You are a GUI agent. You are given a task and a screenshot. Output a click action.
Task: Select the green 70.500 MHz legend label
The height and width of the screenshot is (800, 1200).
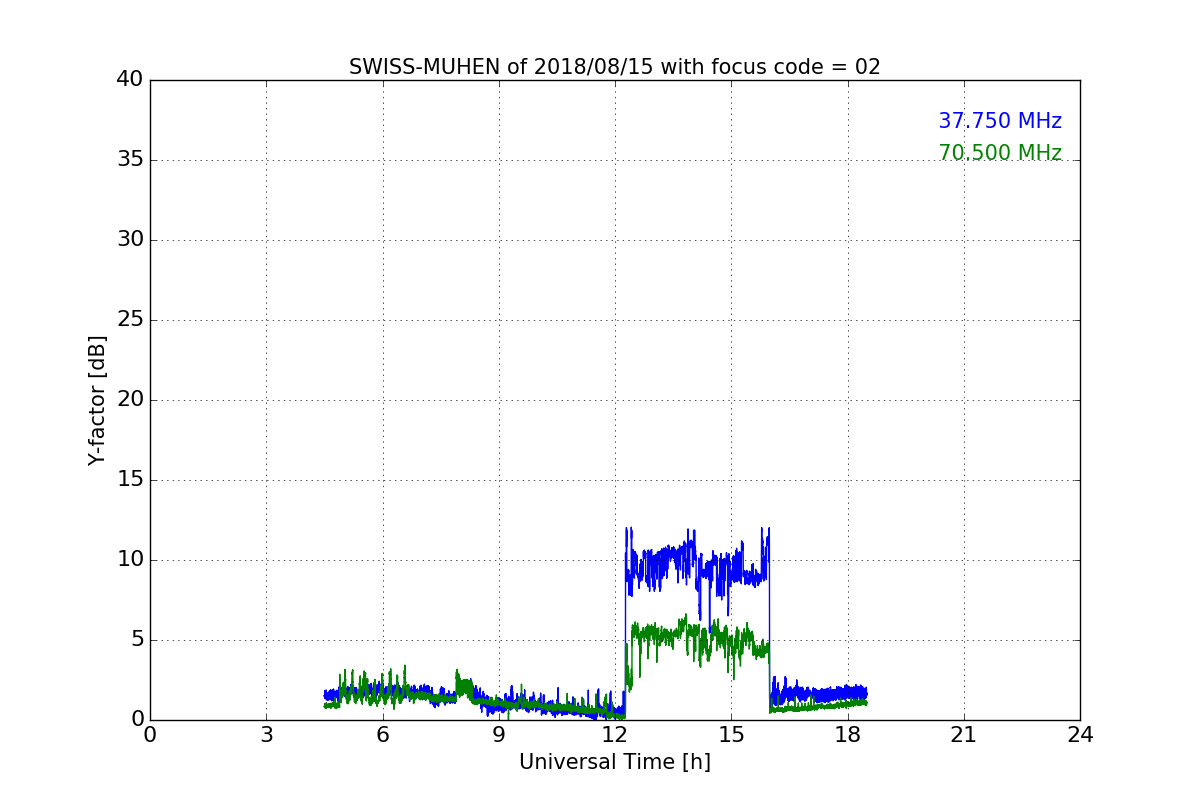pyautogui.click(x=1000, y=153)
